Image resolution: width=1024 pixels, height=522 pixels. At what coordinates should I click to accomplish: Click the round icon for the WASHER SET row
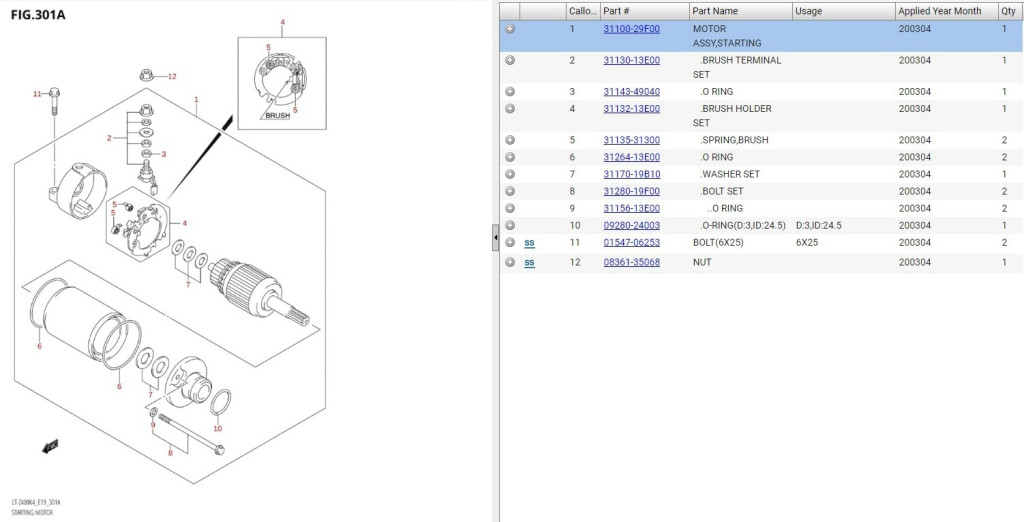click(x=510, y=174)
